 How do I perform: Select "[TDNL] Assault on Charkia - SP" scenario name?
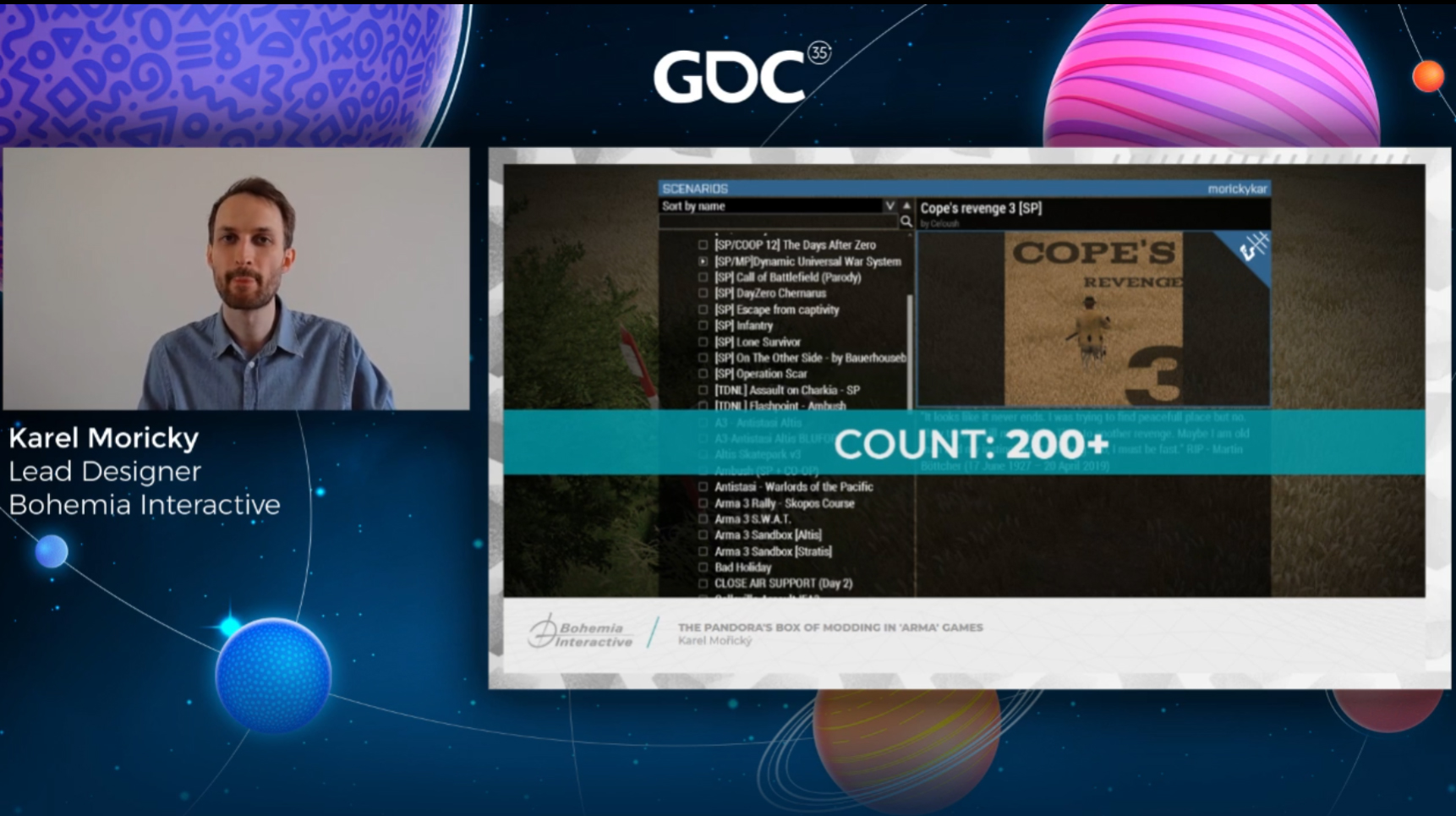click(787, 390)
